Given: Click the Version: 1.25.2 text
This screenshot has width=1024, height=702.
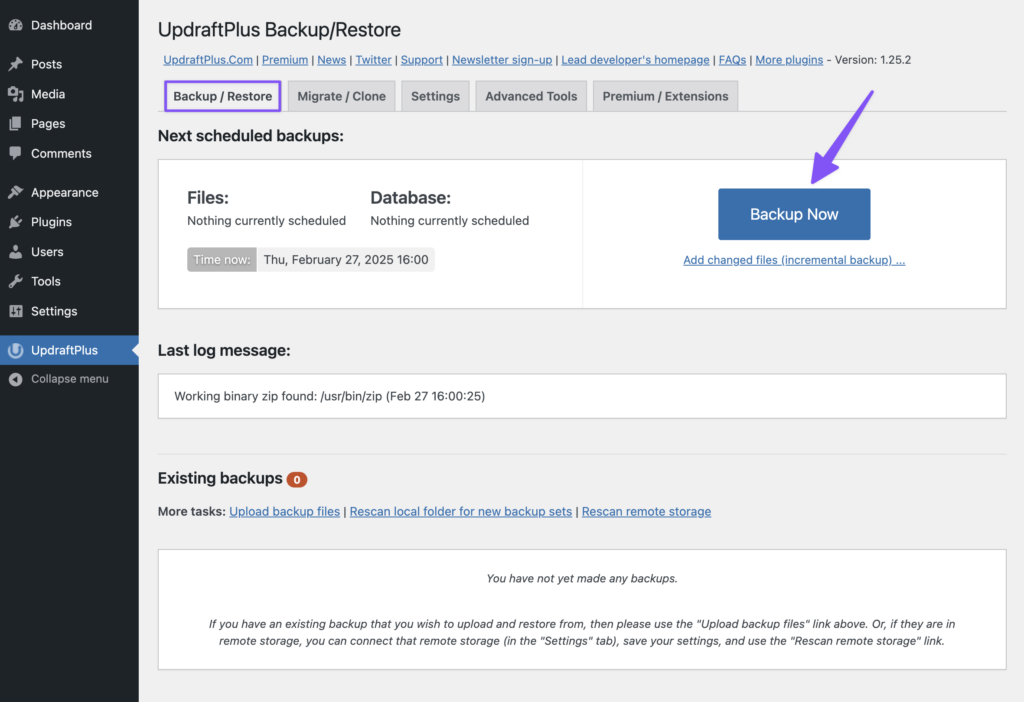Looking at the screenshot, I should click(x=873, y=60).
